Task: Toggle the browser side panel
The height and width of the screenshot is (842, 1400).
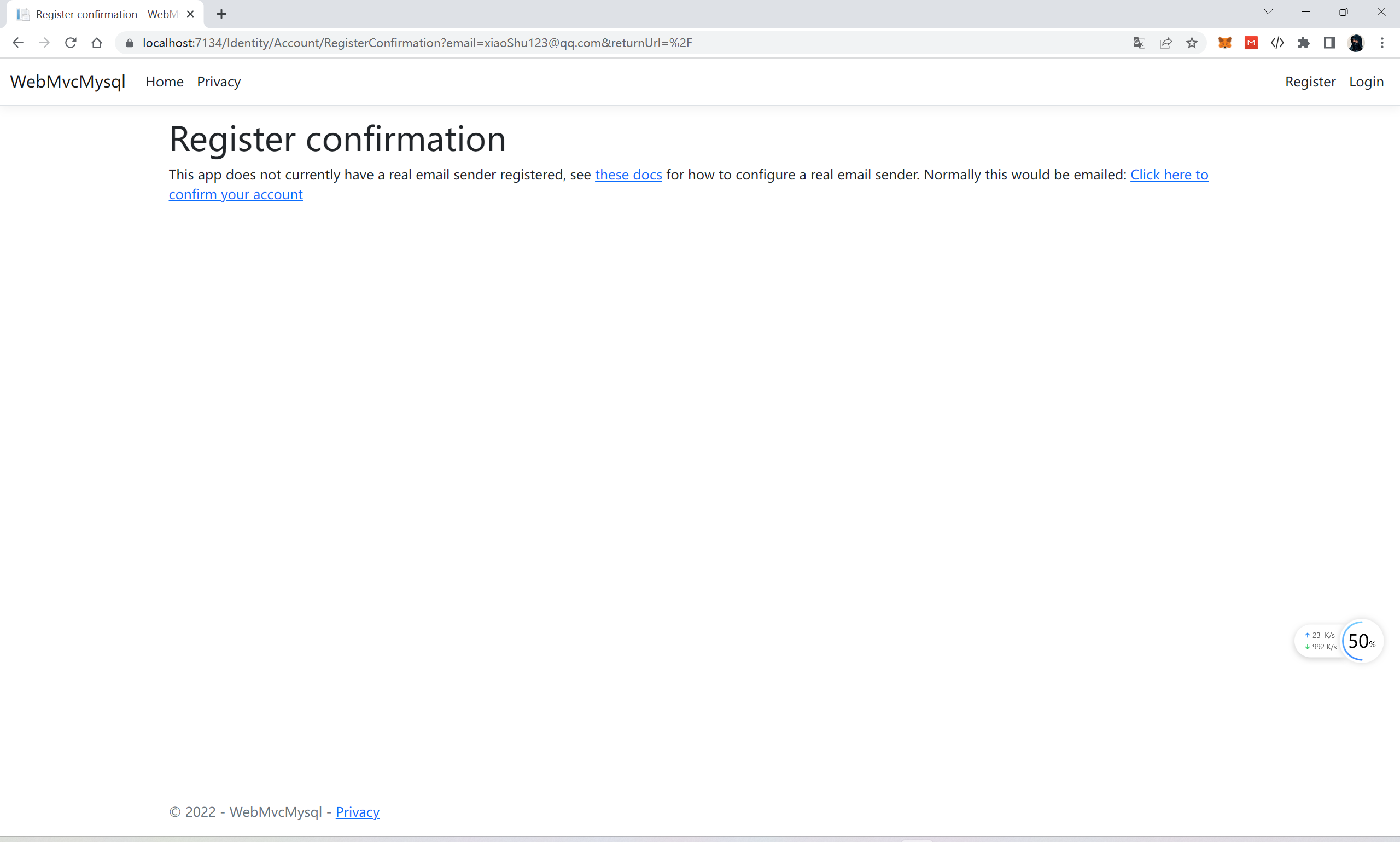Action: [x=1329, y=43]
